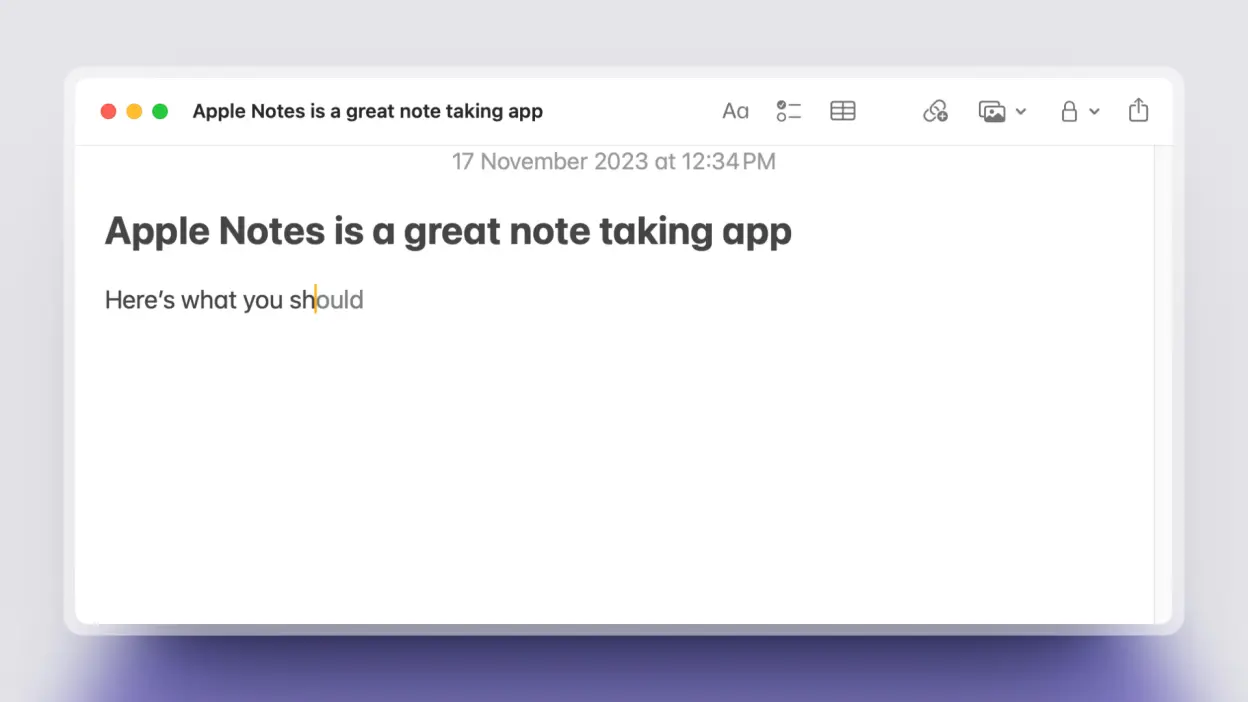Close the note window with red button
The image size is (1248, 702).
(108, 111)
